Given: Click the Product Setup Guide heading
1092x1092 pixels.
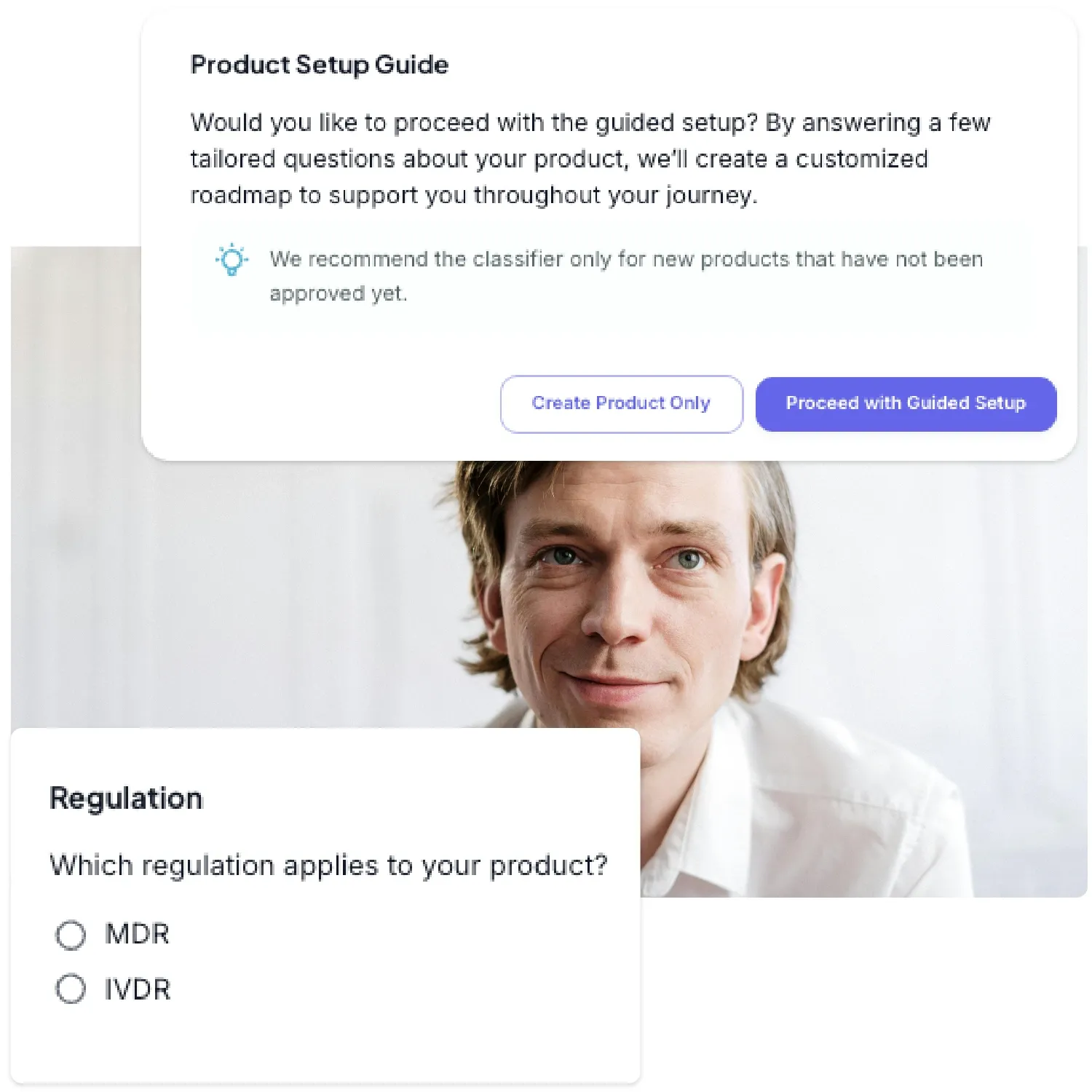Looking at the screenshot, I should [320, 65].
